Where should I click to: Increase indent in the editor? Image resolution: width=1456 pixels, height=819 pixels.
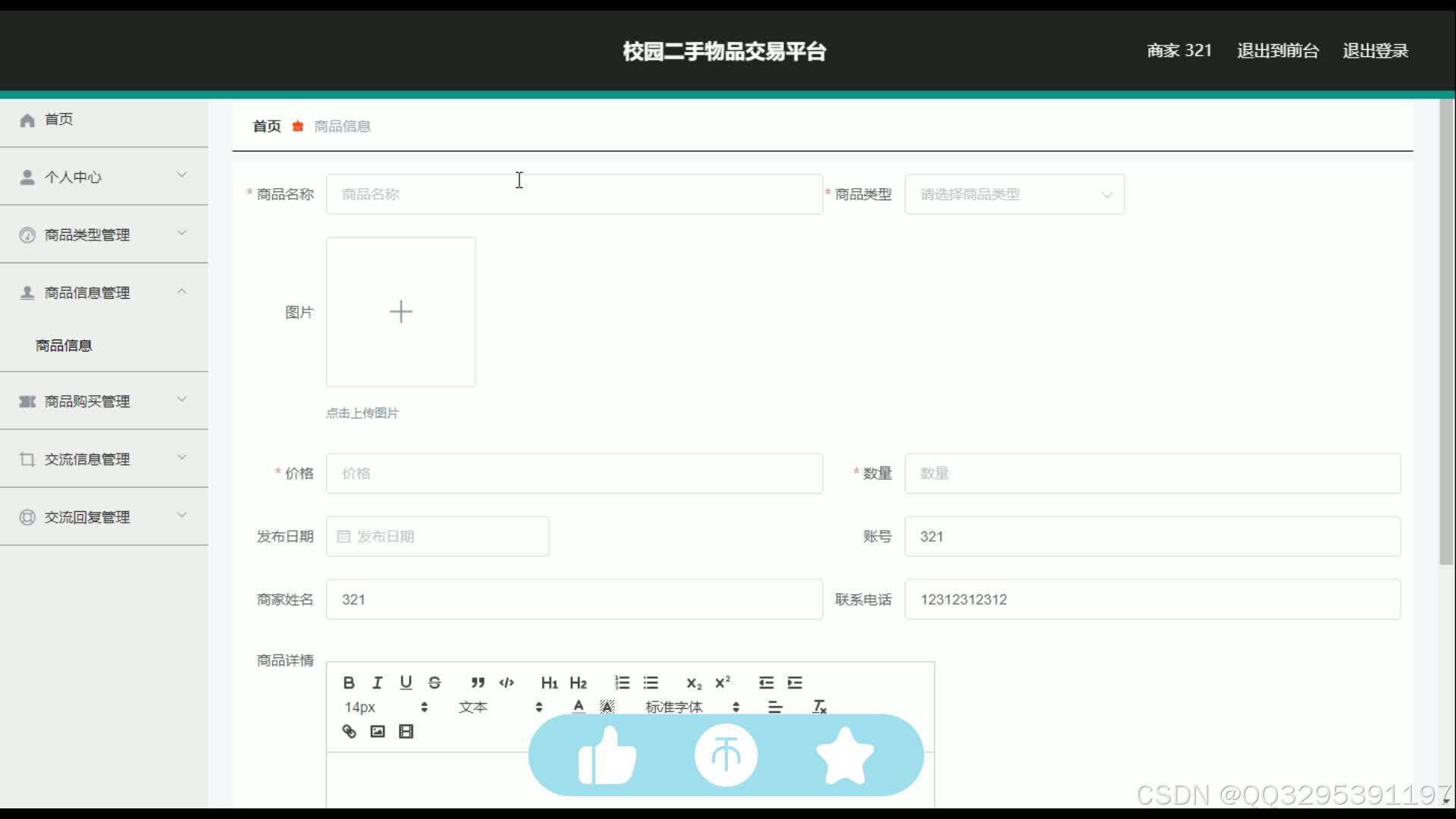click(x=795, y=682)
